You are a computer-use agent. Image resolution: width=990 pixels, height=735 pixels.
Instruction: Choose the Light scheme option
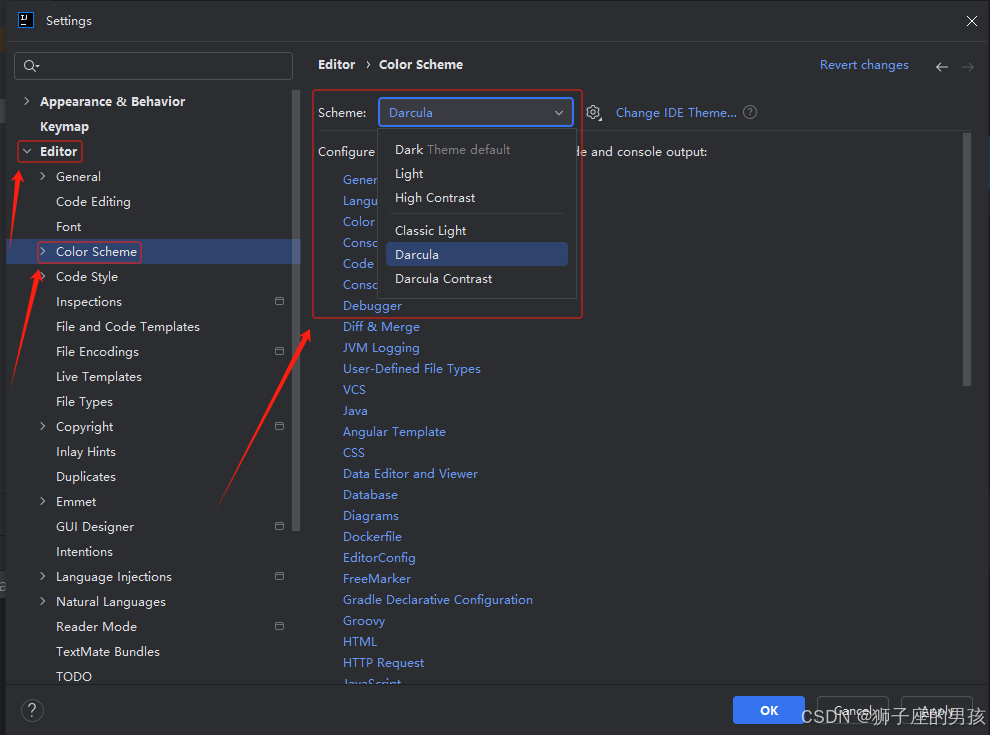click(477, 174)
